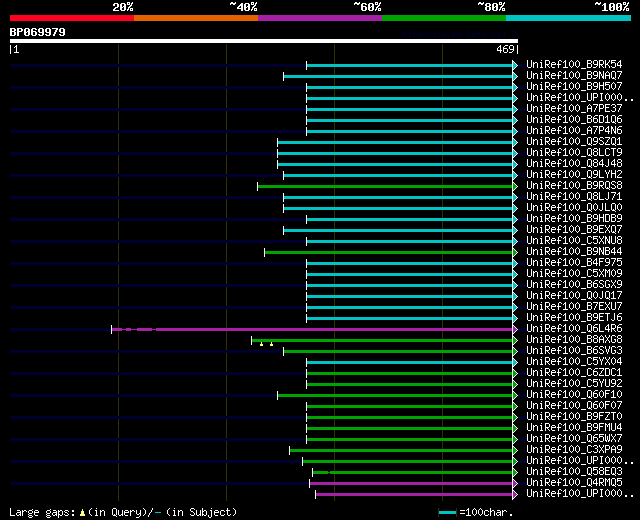The height and width of the screenshot is (520, 640).
Task: Click the green ~80% identity legend segment
Action: pos(444,18)
